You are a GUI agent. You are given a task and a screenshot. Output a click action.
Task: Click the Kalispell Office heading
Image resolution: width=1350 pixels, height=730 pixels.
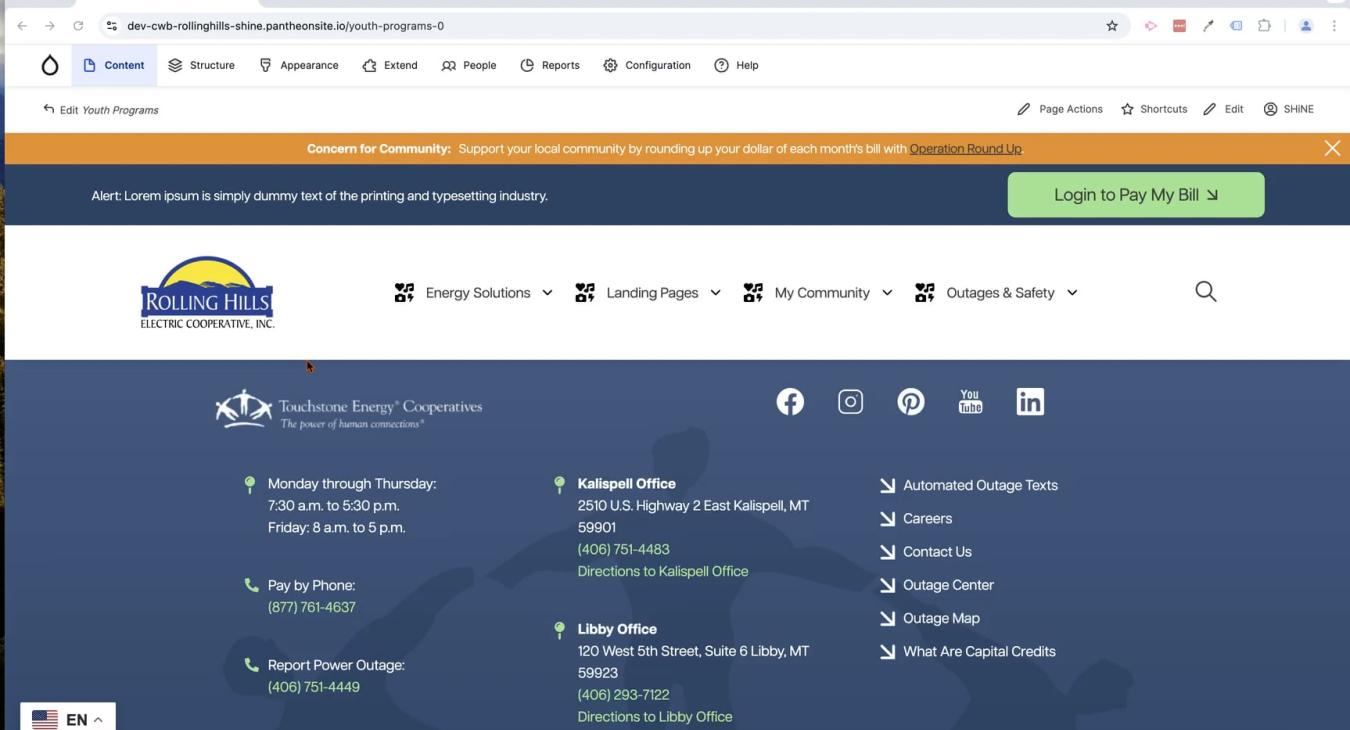click(627, 483)
